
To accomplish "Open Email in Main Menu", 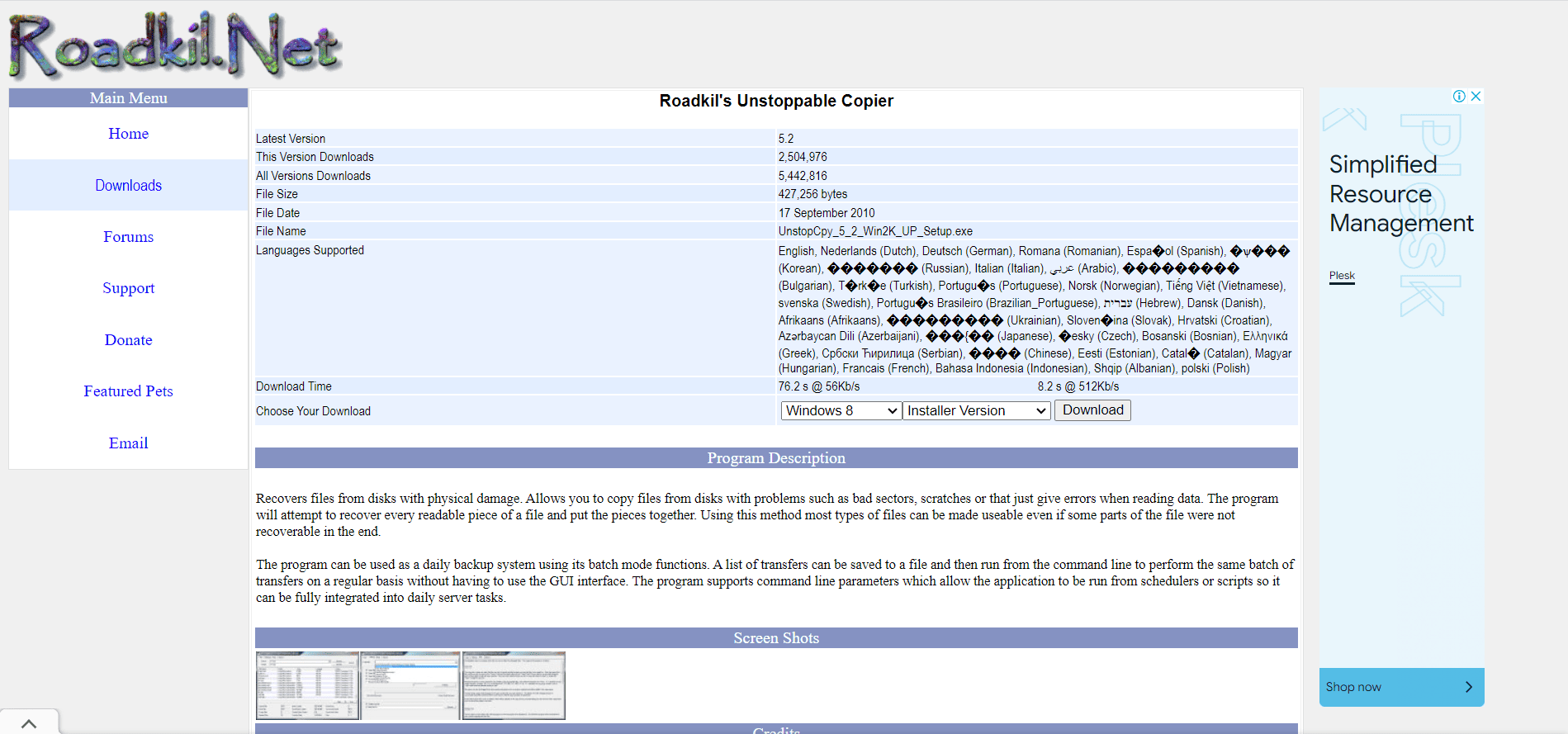I will click(128, 443).
